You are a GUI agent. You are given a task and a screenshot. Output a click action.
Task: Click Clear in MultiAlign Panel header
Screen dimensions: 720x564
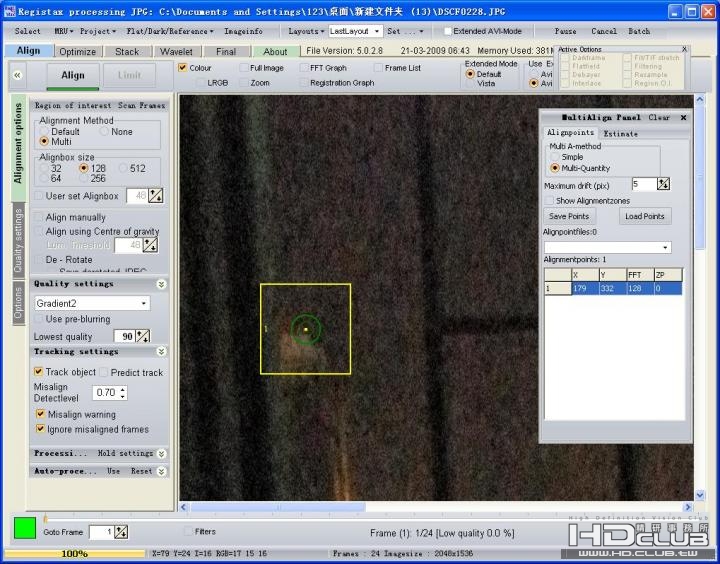tap(659, 118)
